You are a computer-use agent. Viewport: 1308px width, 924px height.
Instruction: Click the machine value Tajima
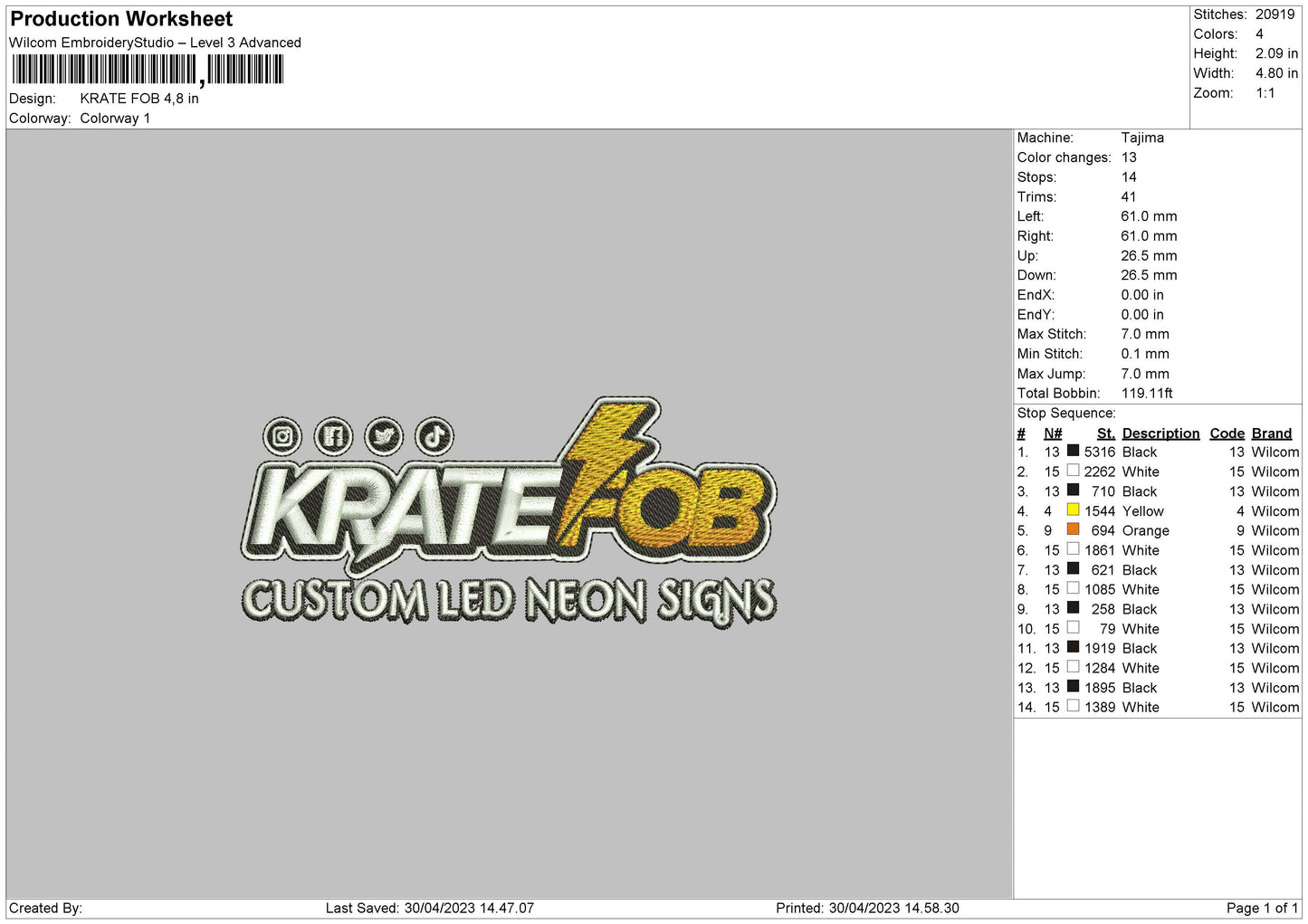(1142, 138)
